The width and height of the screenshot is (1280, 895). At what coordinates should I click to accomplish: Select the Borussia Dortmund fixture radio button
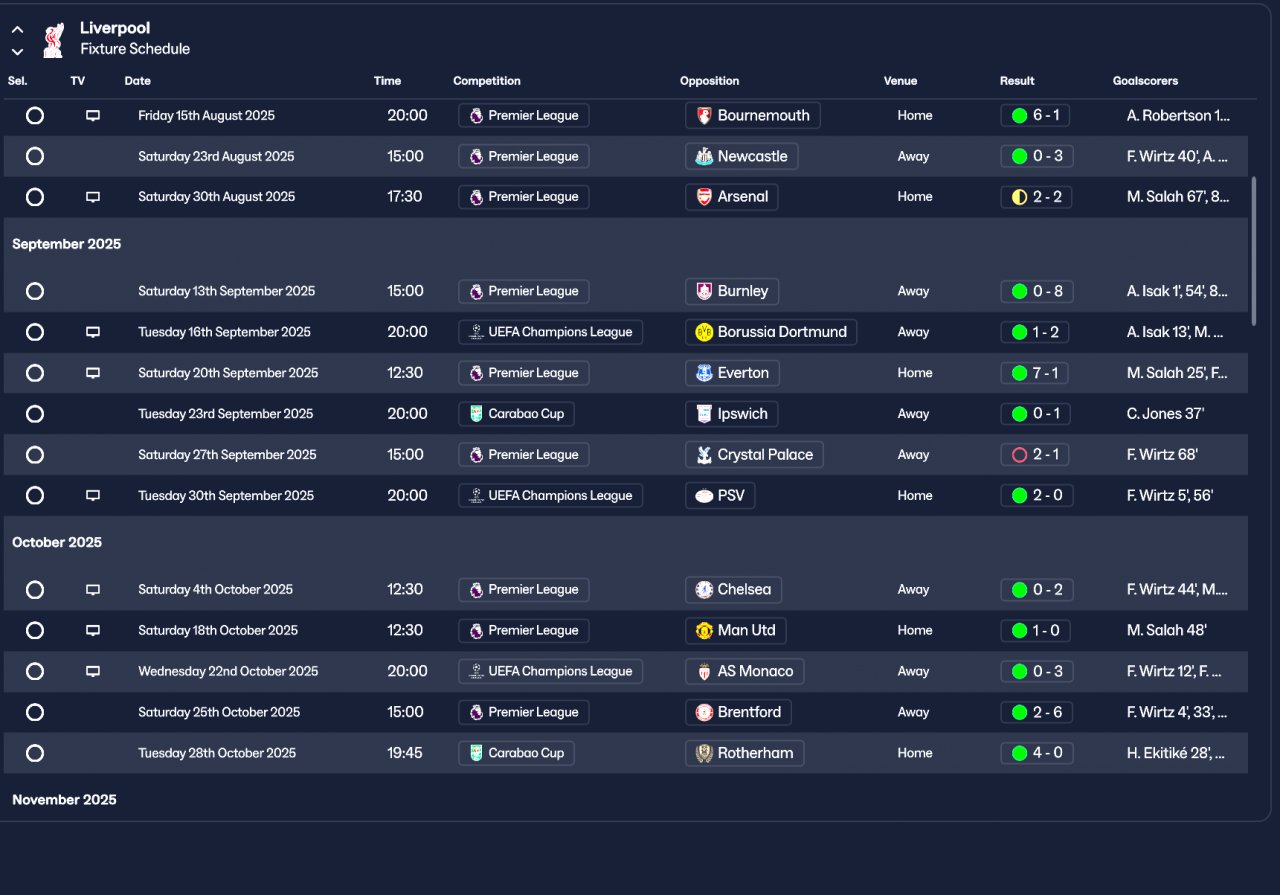pyautogui.click(x=35, y=332)
